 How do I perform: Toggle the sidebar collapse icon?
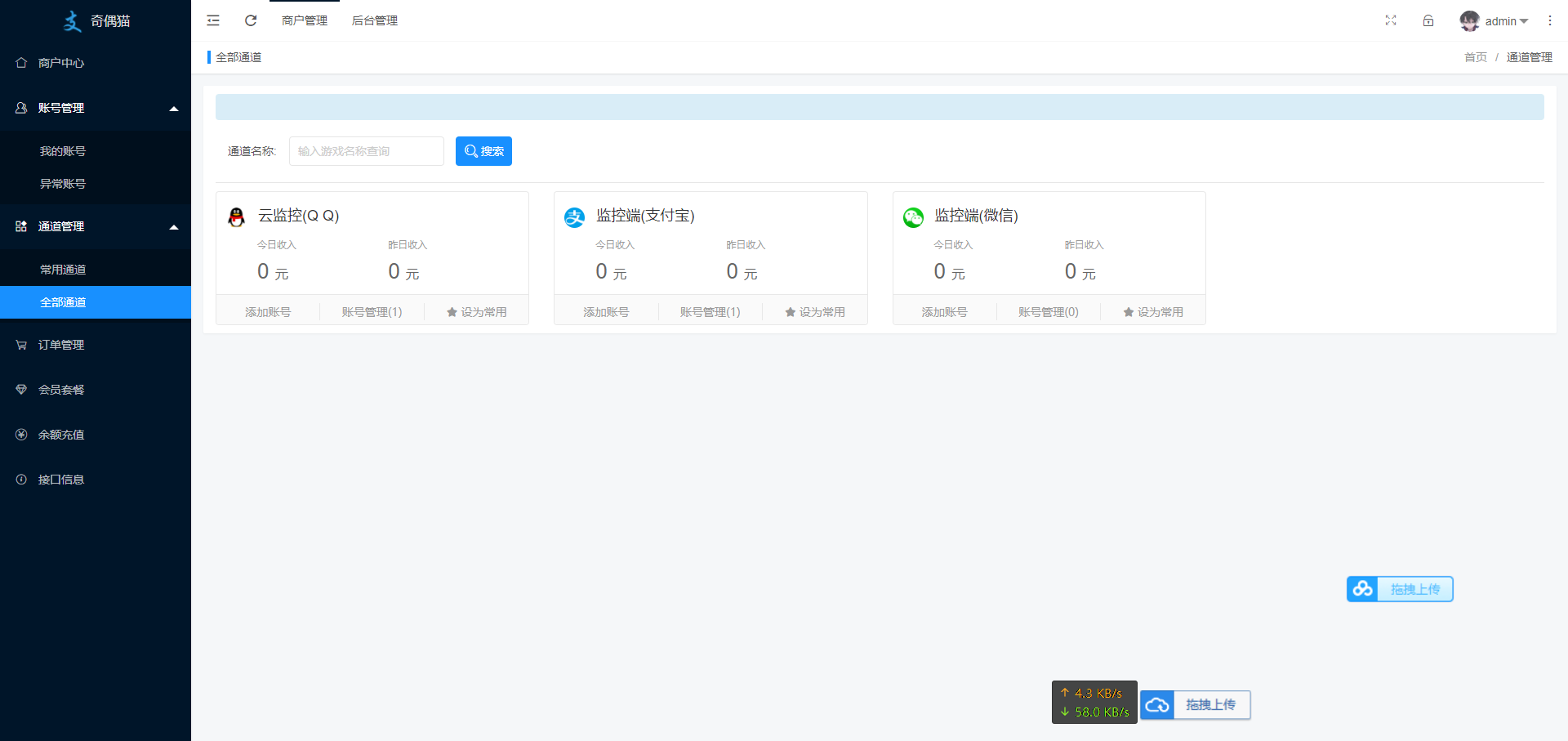213,20
